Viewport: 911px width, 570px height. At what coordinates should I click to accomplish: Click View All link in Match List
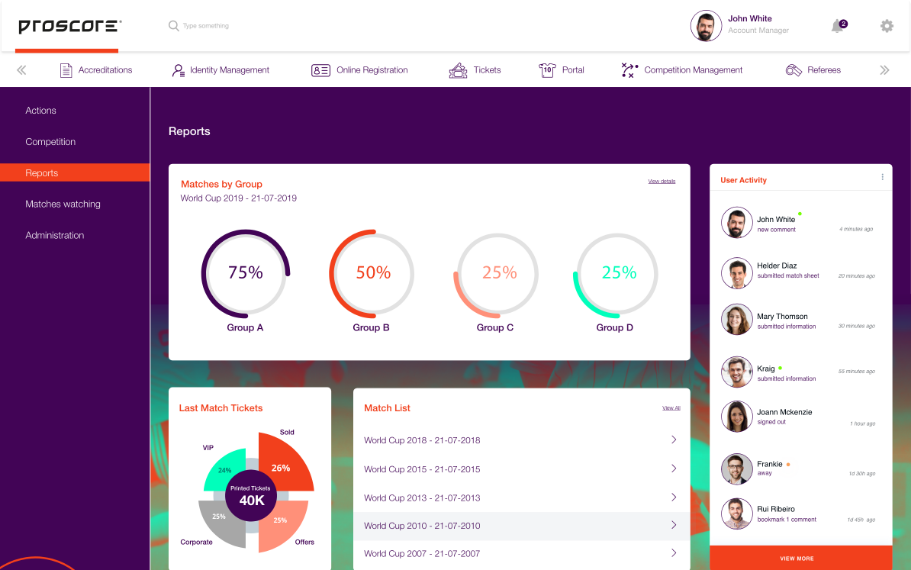click(671, 408)
